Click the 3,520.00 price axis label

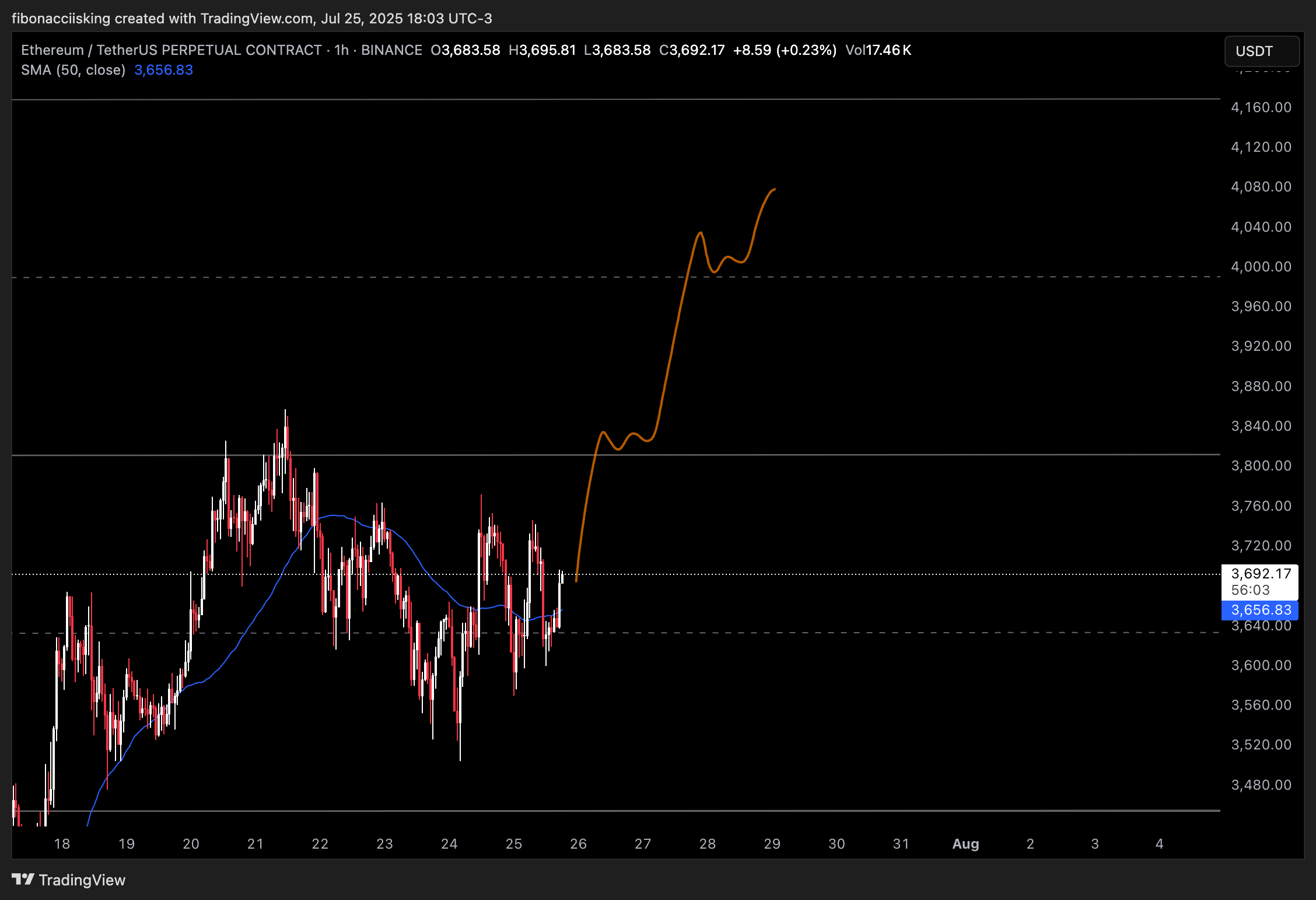[x=1261, y=745]
